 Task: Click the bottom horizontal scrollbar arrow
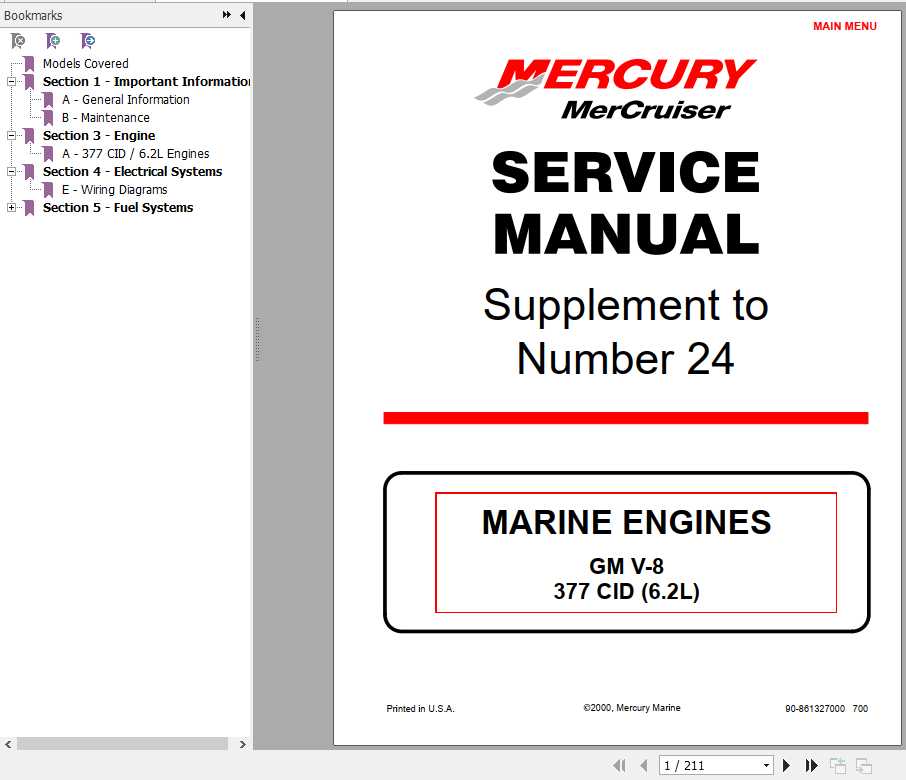click(242, 744)
